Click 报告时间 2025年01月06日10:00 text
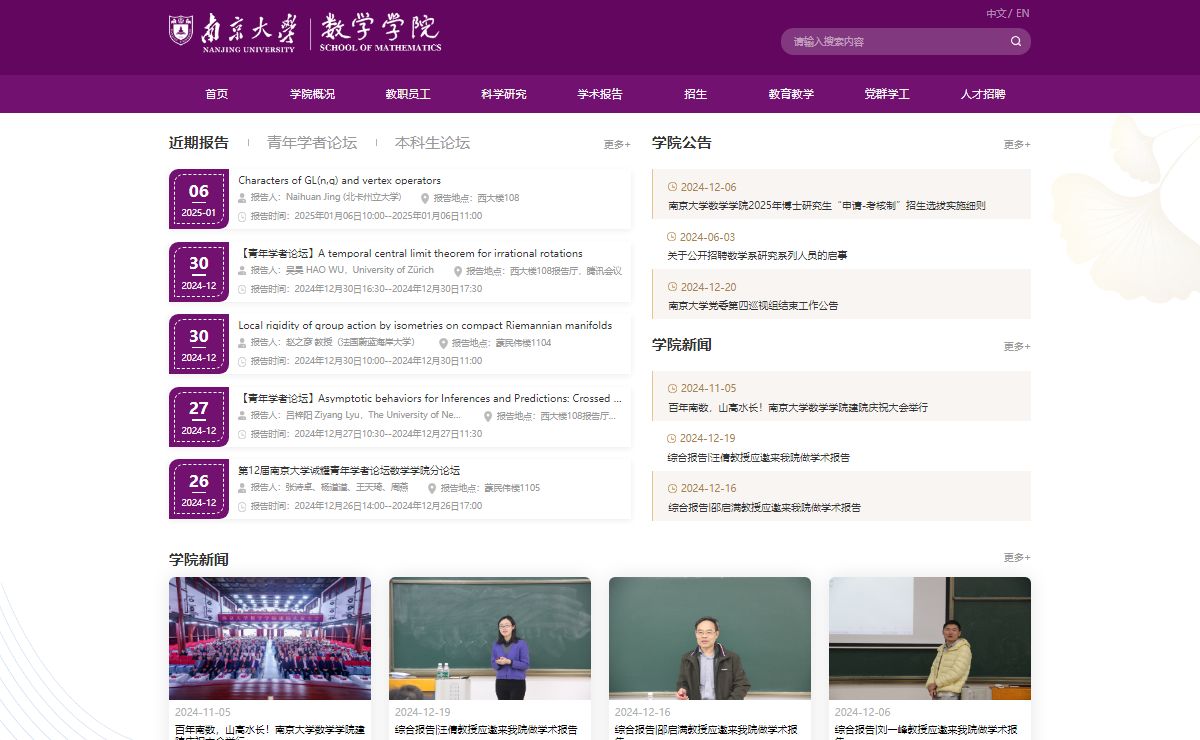 [x=366, y=216]
